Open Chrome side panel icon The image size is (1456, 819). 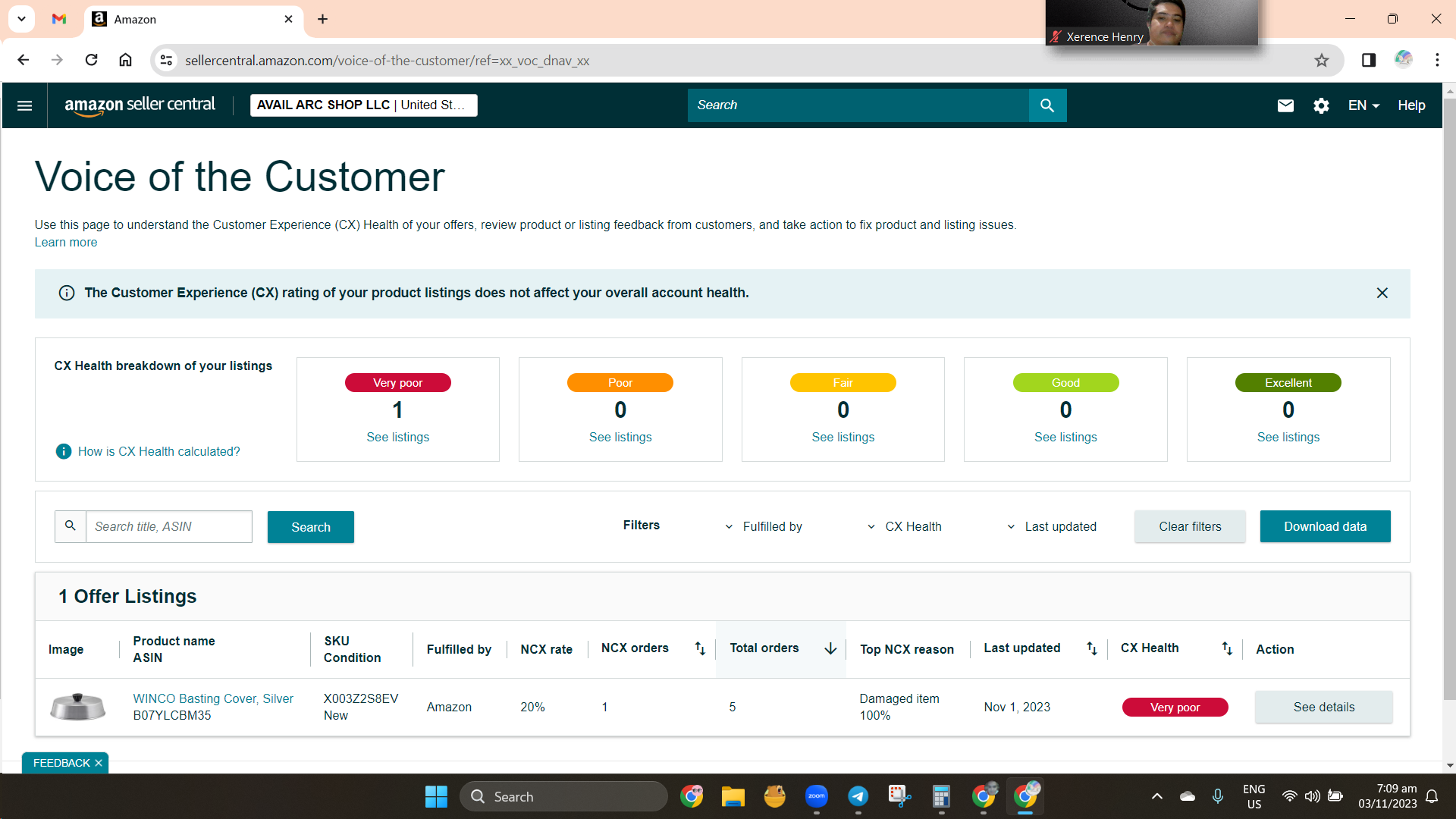1368,61
